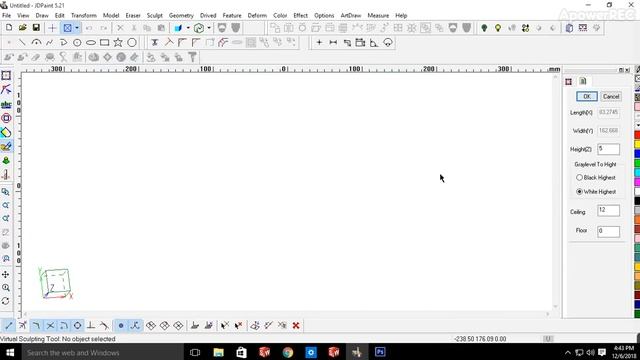Viewport: 640px width, 360px height.
Task: Click the OK button in side panel
Action: [x=587, y=96]
